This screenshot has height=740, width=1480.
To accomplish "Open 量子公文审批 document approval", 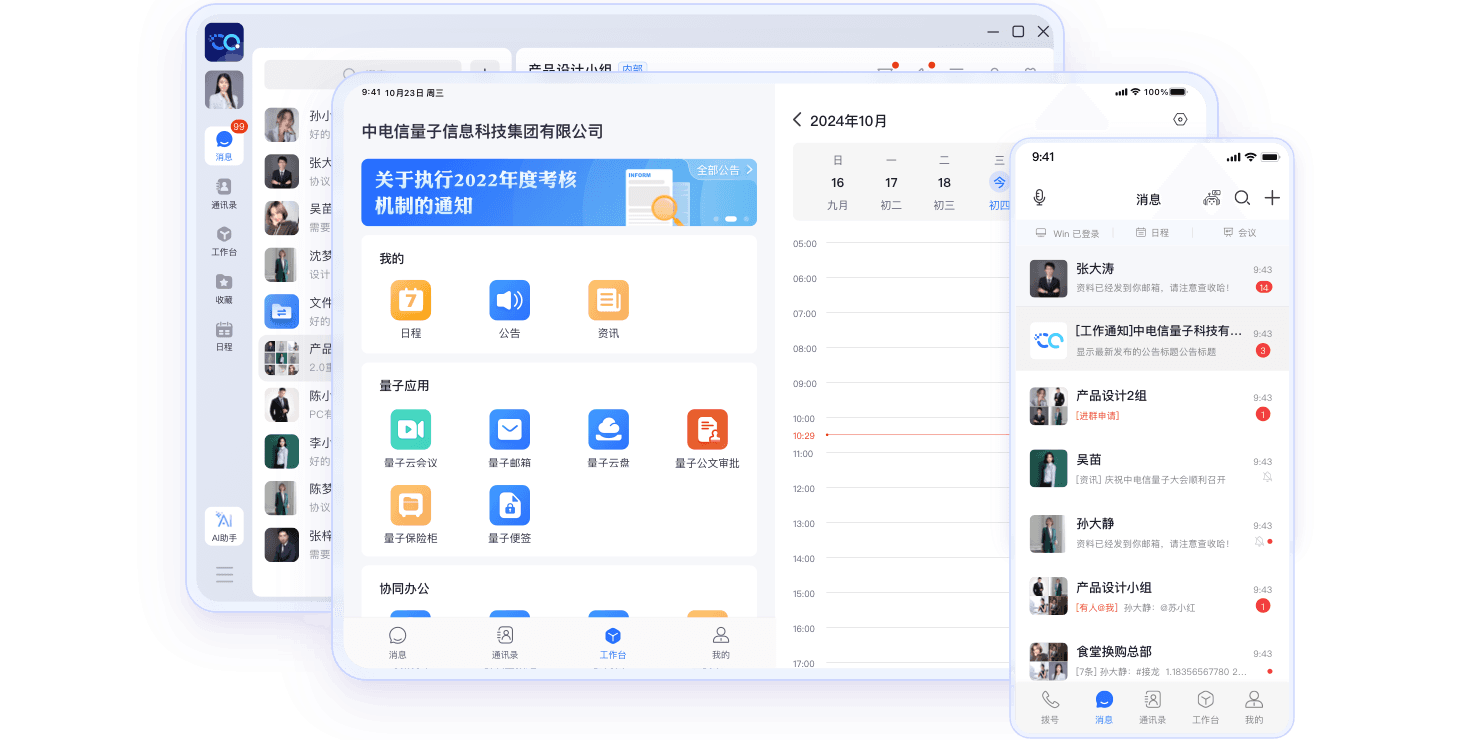I will click(x=707, y=430).
